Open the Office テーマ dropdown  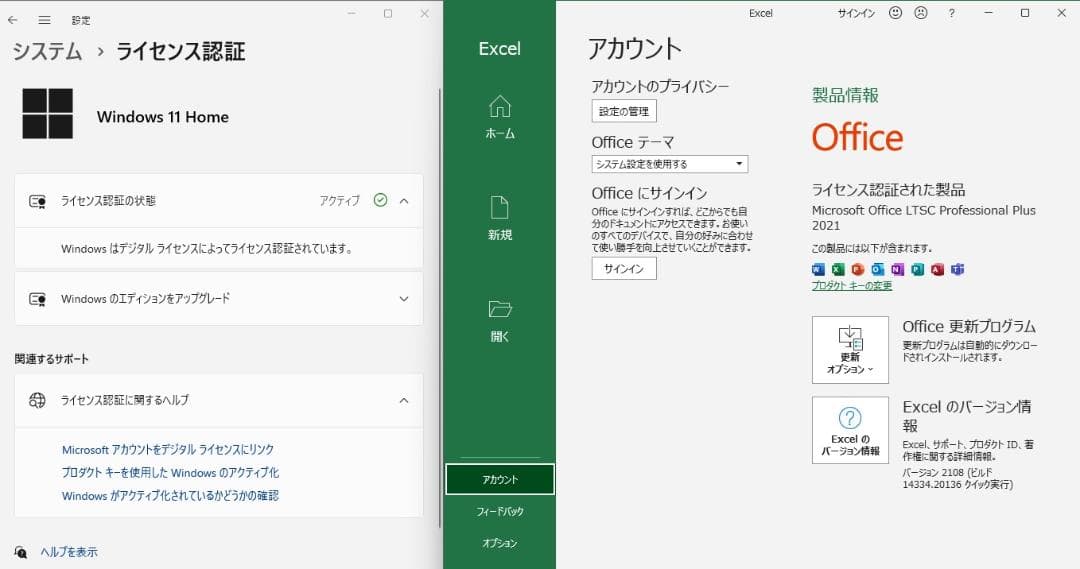(x=669, y=164)
